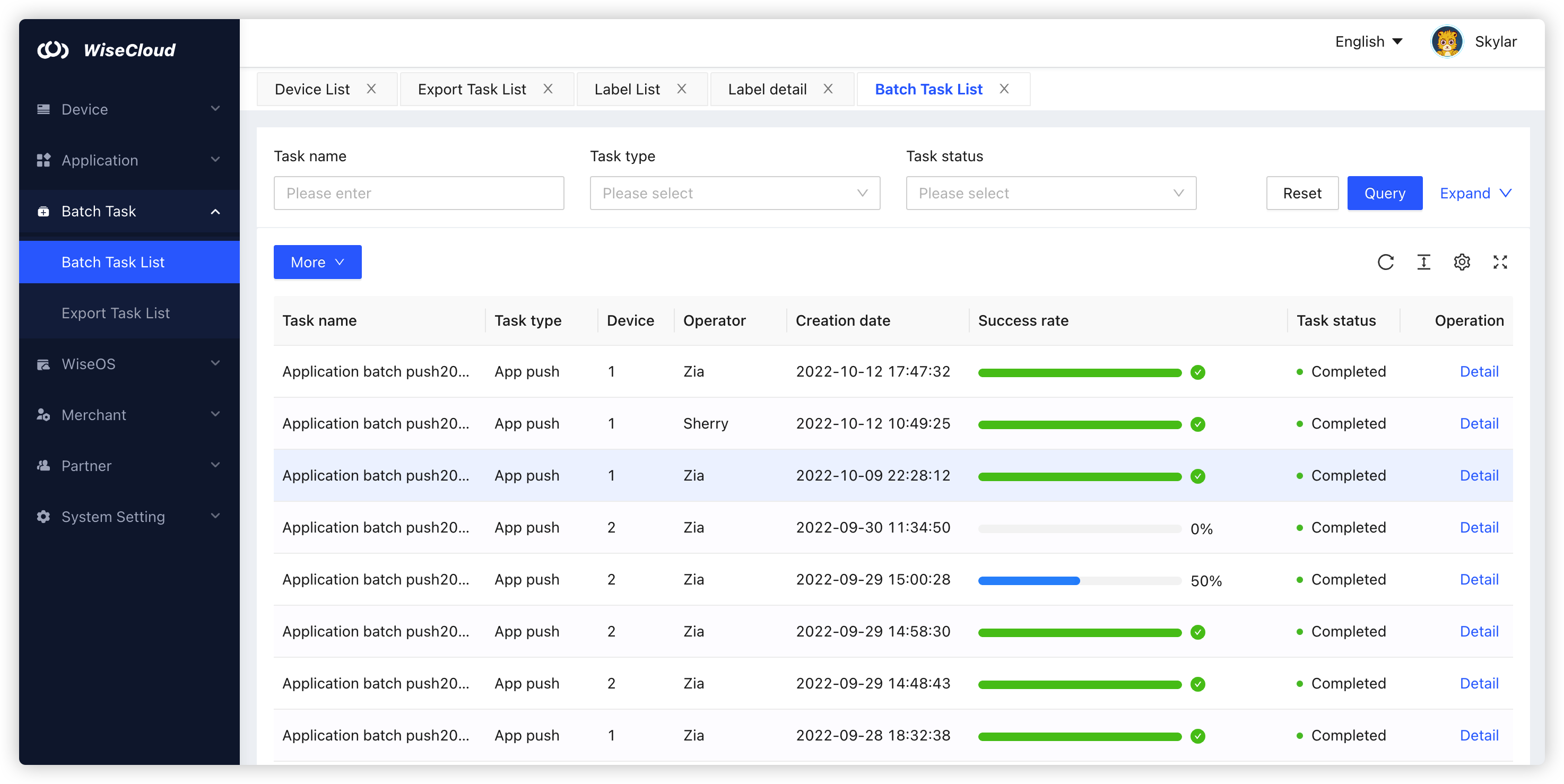Open table column settings gear
The height and width of the screenshot is (784, 1564).
coord(1462,263)
